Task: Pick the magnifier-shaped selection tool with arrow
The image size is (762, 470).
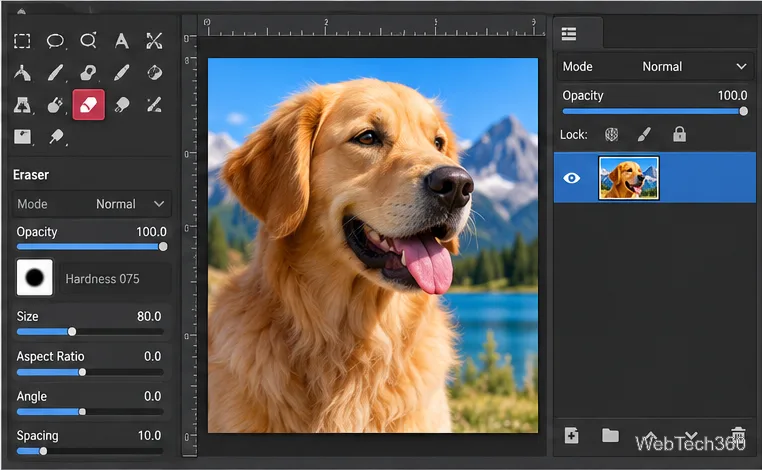Action: pyautogui.click(x=88, y=40)
